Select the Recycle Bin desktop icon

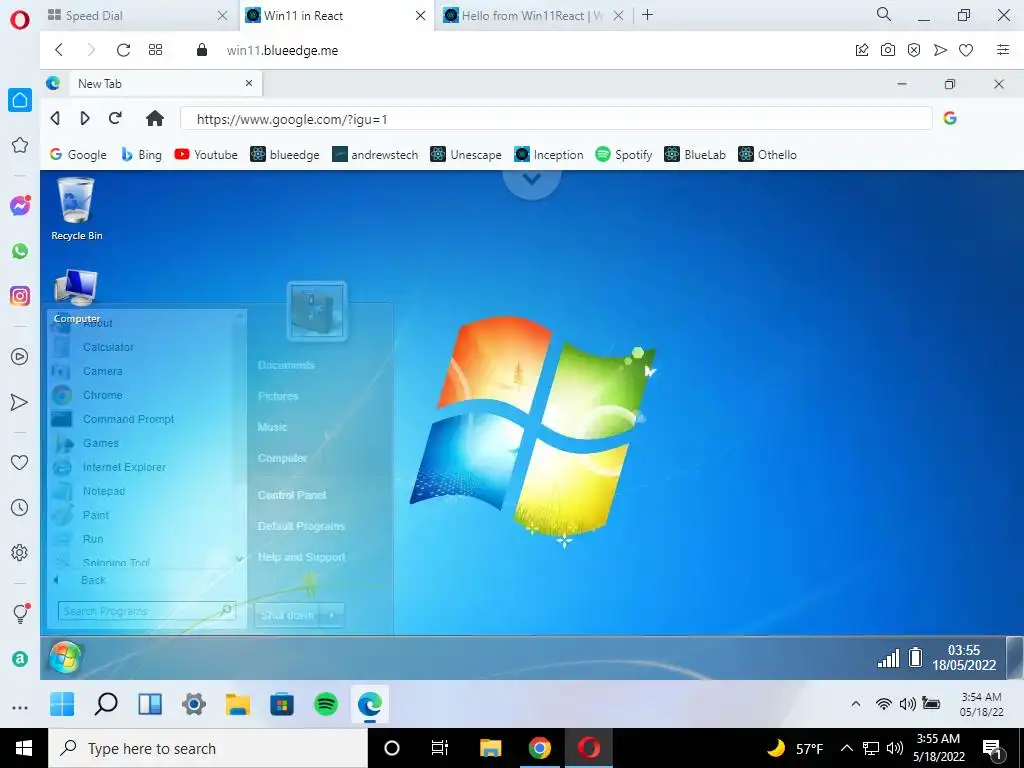pos(76,209)
